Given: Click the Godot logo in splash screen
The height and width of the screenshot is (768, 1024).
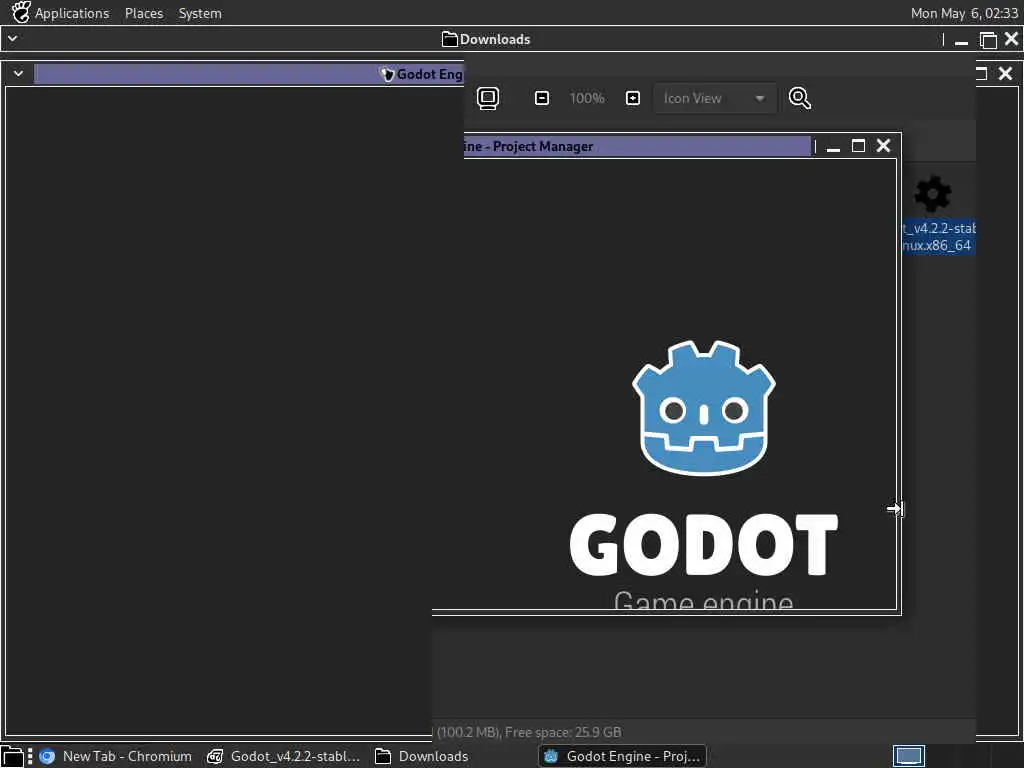Looking at the screenshot, I should click(x=703, y=408).
